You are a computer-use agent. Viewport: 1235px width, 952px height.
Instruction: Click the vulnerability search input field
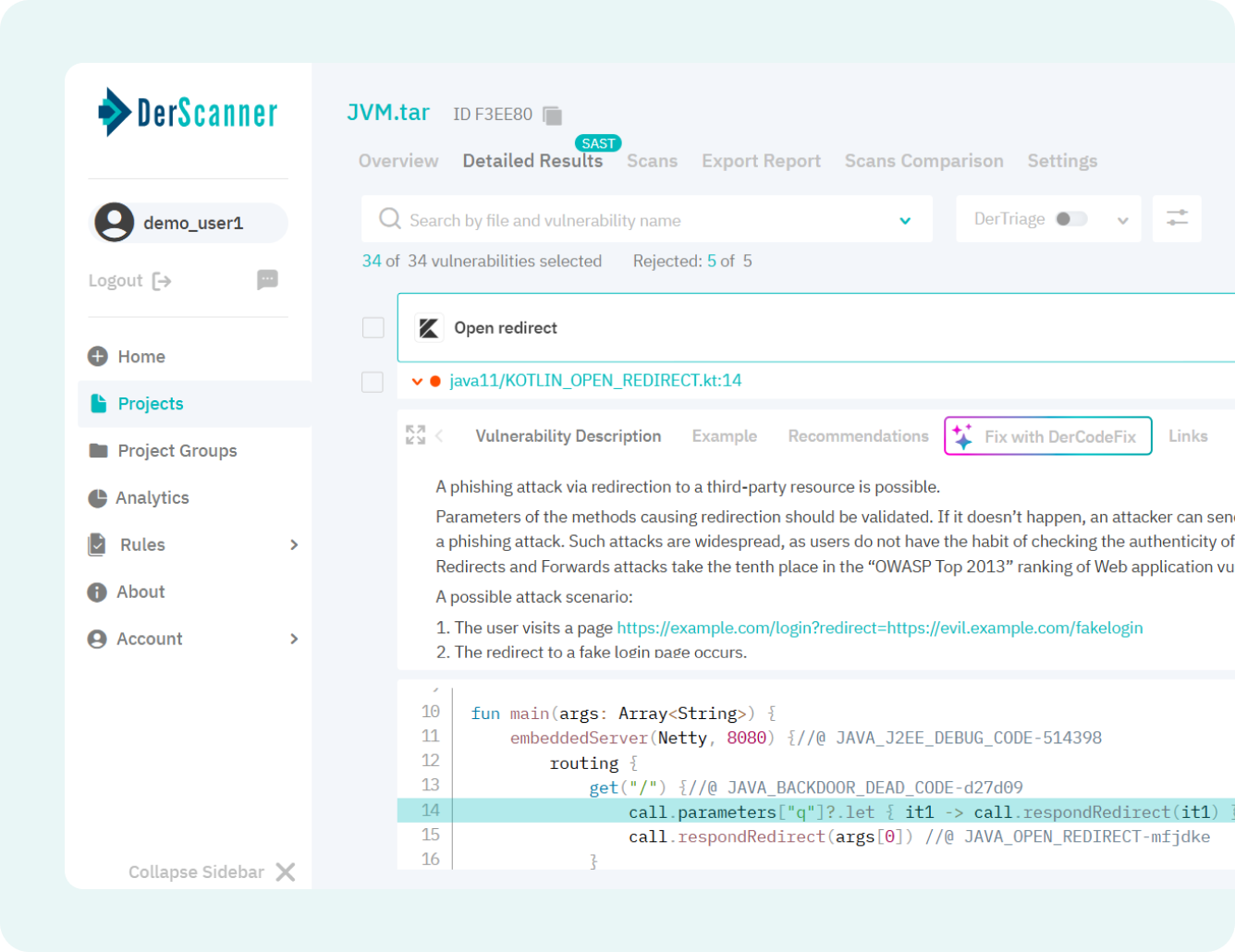point(601,219)
